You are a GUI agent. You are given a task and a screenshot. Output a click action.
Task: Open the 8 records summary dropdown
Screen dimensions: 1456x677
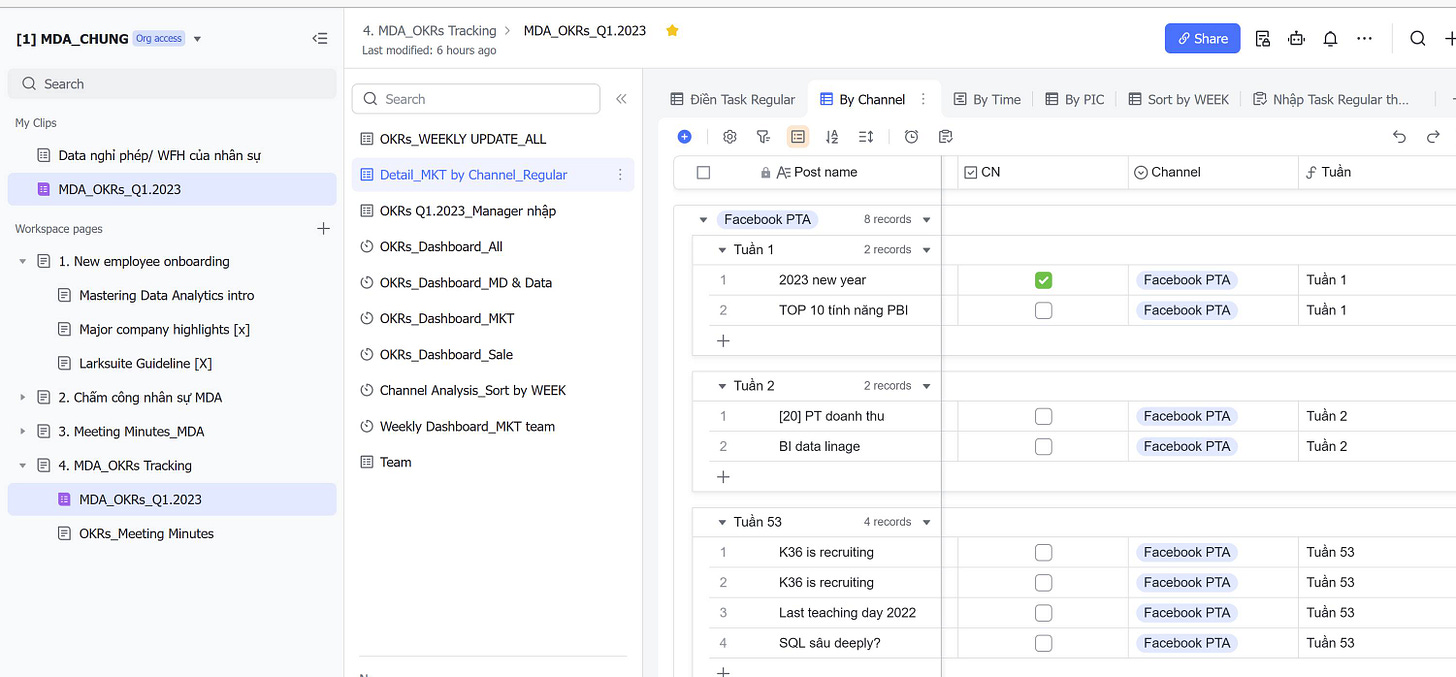click(927, 219)
